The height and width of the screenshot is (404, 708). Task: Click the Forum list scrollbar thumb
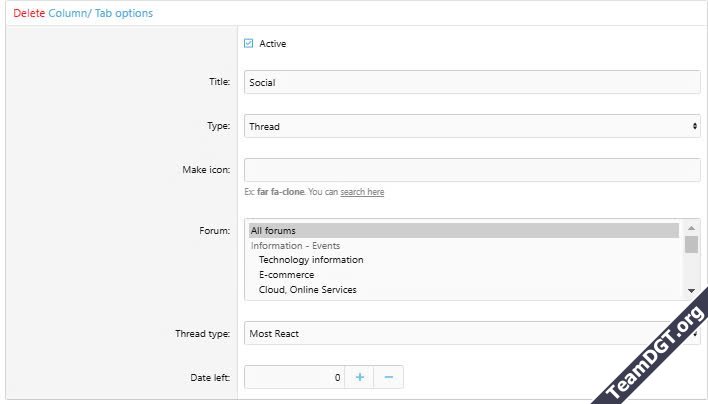[x=691, y=245]
